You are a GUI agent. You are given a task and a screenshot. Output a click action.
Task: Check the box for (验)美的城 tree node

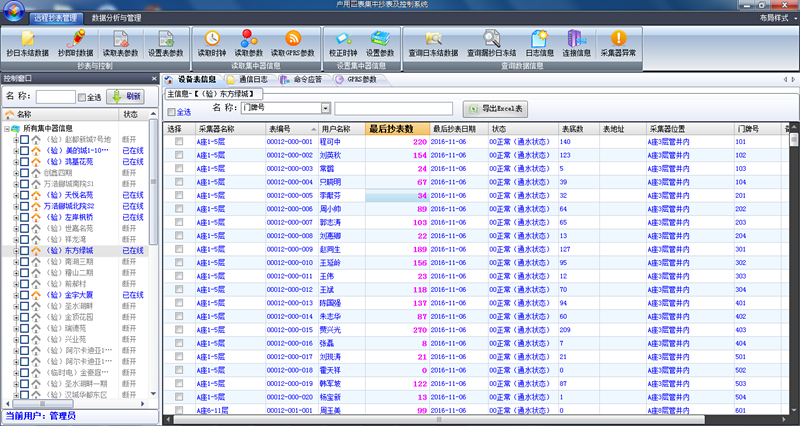tap(24, 150)
